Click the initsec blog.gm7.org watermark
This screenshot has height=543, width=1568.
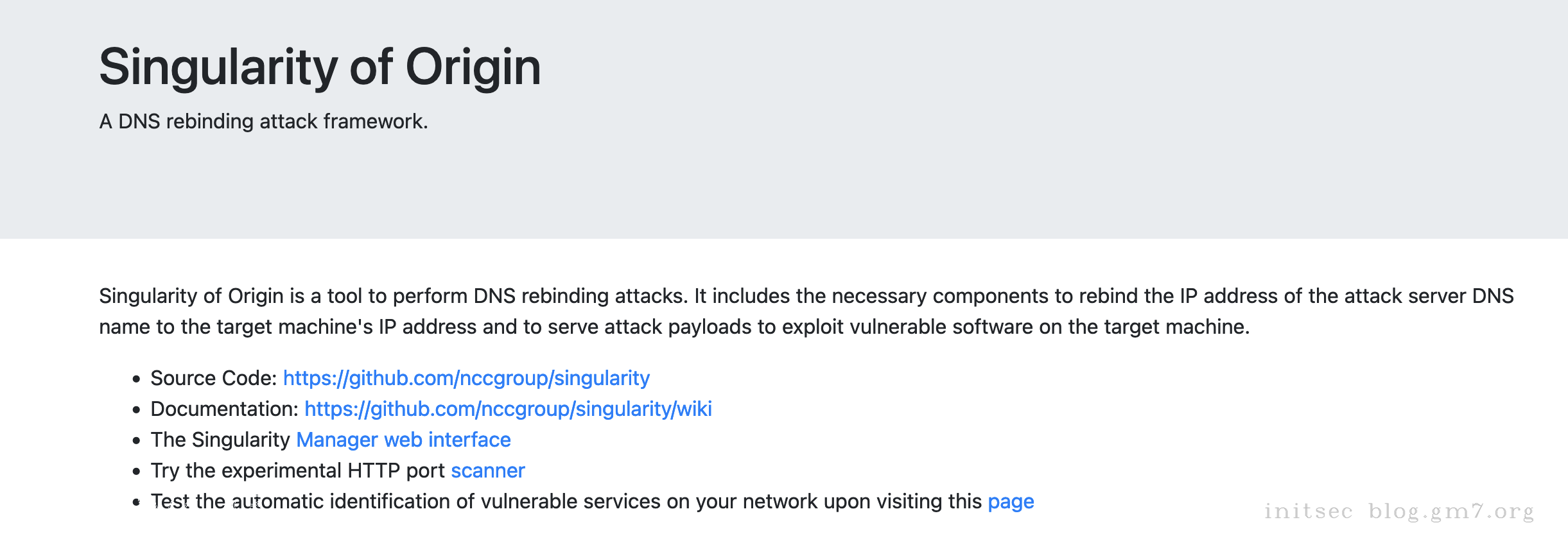[1398, 512]
